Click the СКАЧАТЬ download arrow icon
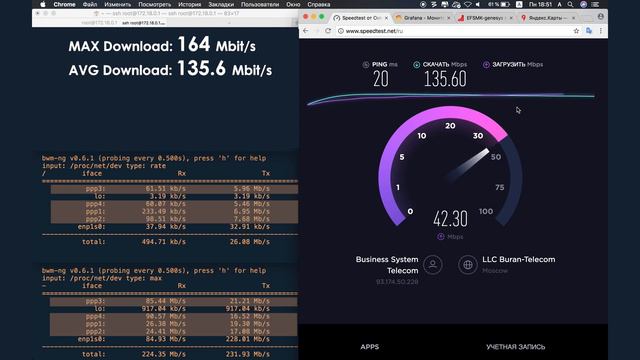Viewport: 640px width, 360px height. pyautogui.click(x=416, y=64)
